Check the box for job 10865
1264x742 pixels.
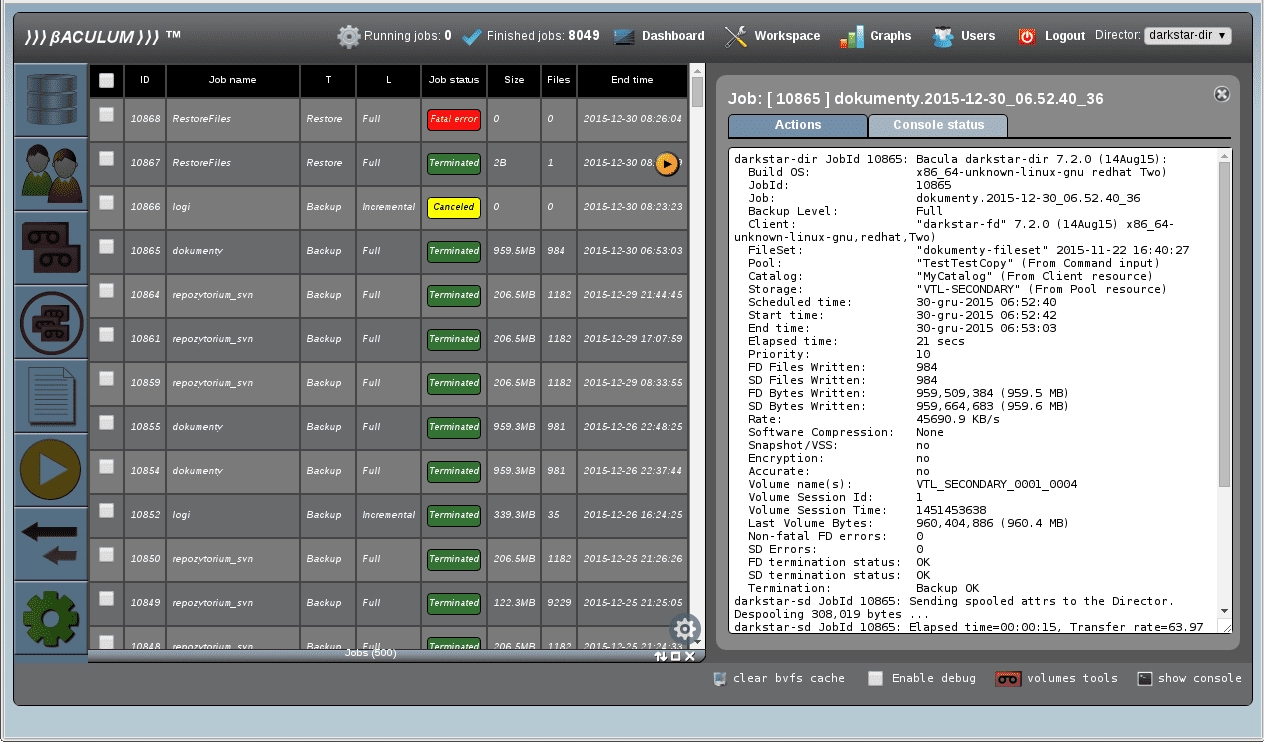tap(106, 247)
